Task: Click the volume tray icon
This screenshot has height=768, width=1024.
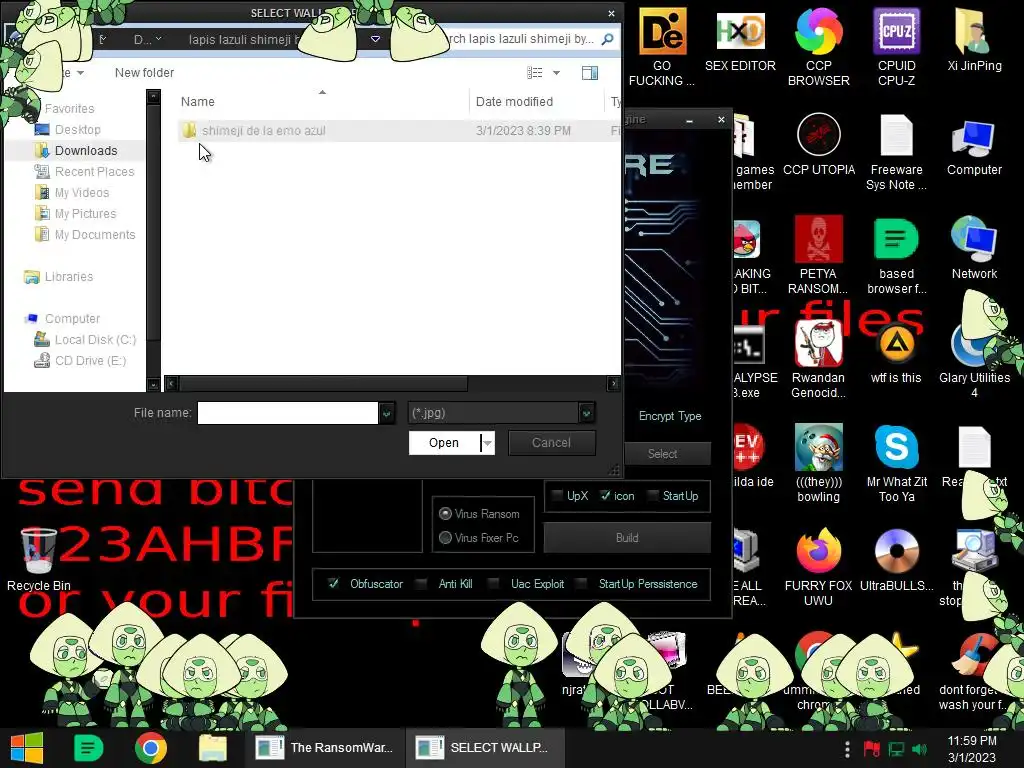Action: pyautogui.click(x=920, y=749)
